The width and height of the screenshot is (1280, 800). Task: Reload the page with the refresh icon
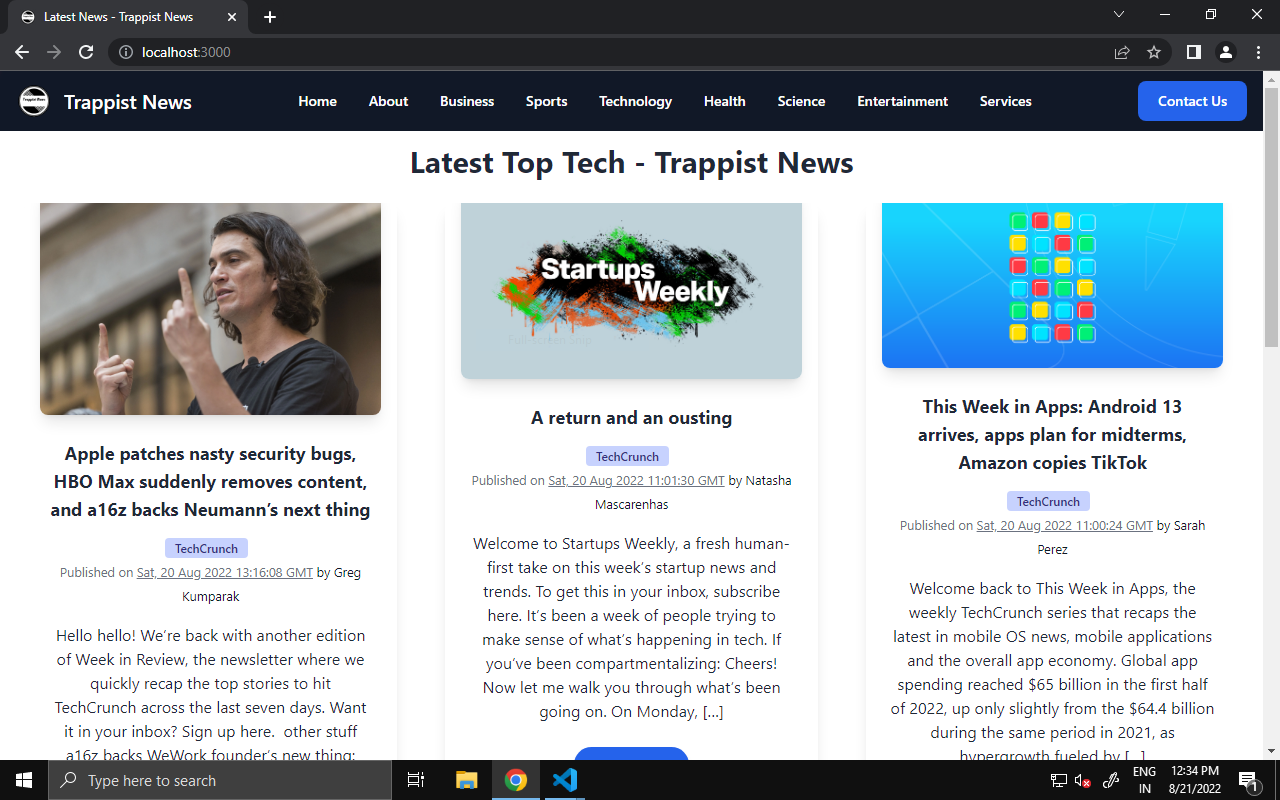point(86,52)
